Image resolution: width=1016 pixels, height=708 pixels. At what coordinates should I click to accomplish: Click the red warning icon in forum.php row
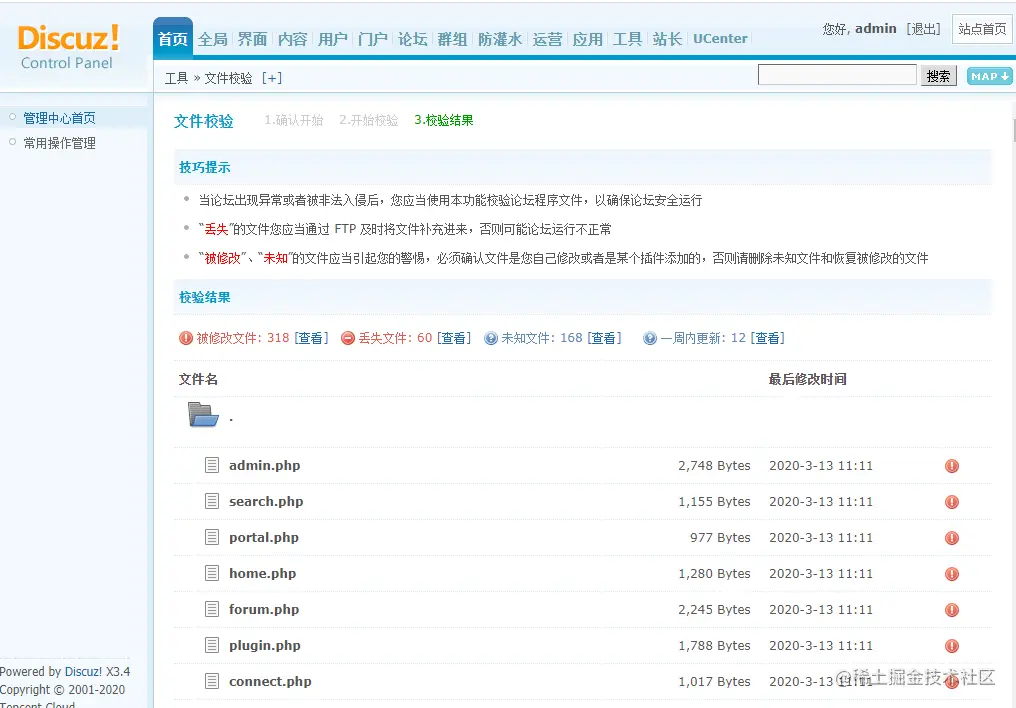pos(951,610)
